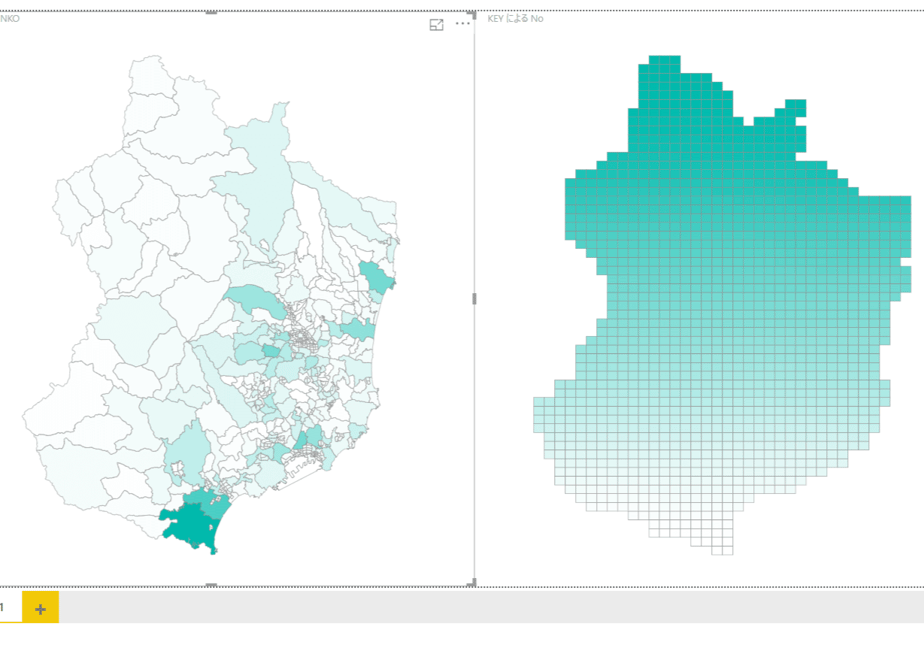Screen dimensions: 924x660
Task: Select the far-right protruding teal cells of the grid map
Action: 900,226
